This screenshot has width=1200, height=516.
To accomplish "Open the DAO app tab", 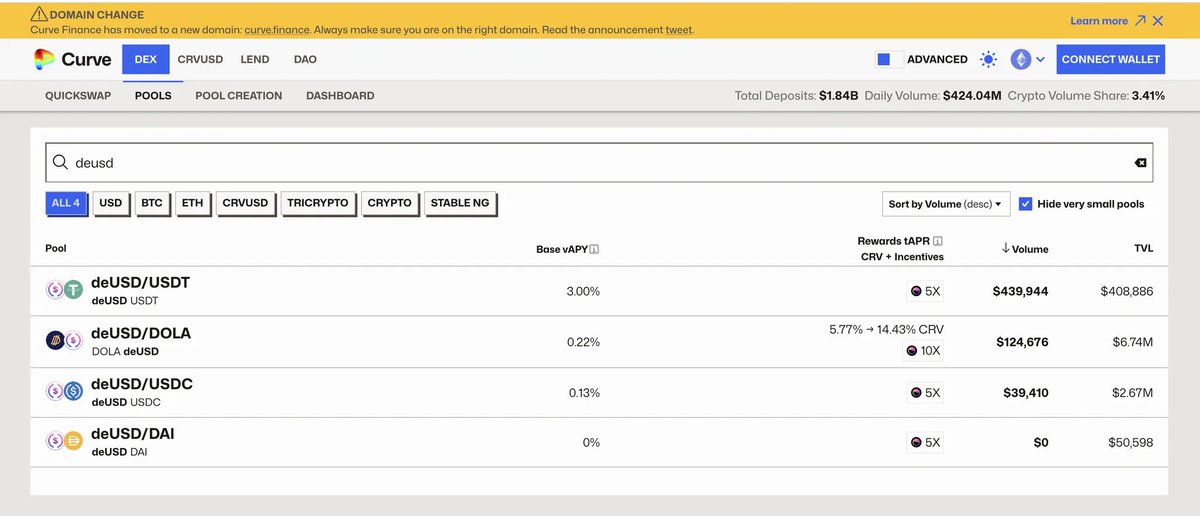I will pos(305,60).
